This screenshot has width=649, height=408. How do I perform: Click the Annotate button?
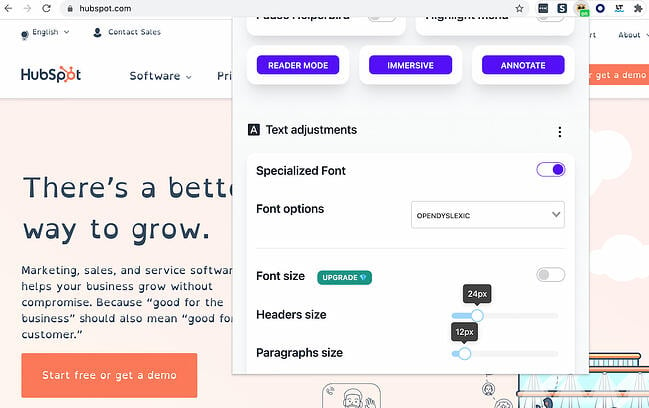pos(523,65)
